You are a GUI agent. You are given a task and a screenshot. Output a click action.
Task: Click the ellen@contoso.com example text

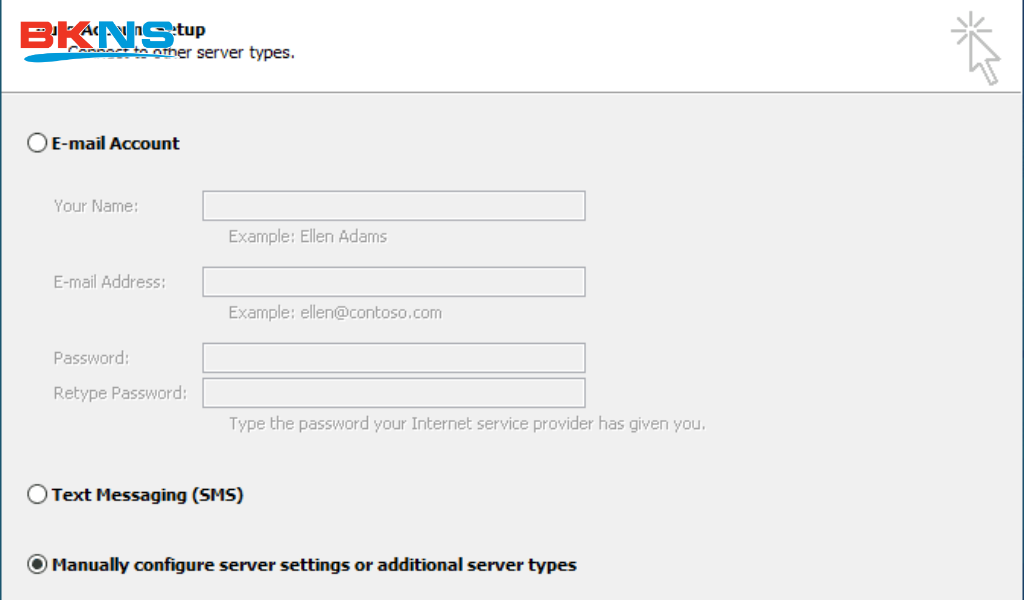pyautogui.click(x=335, y=313)
